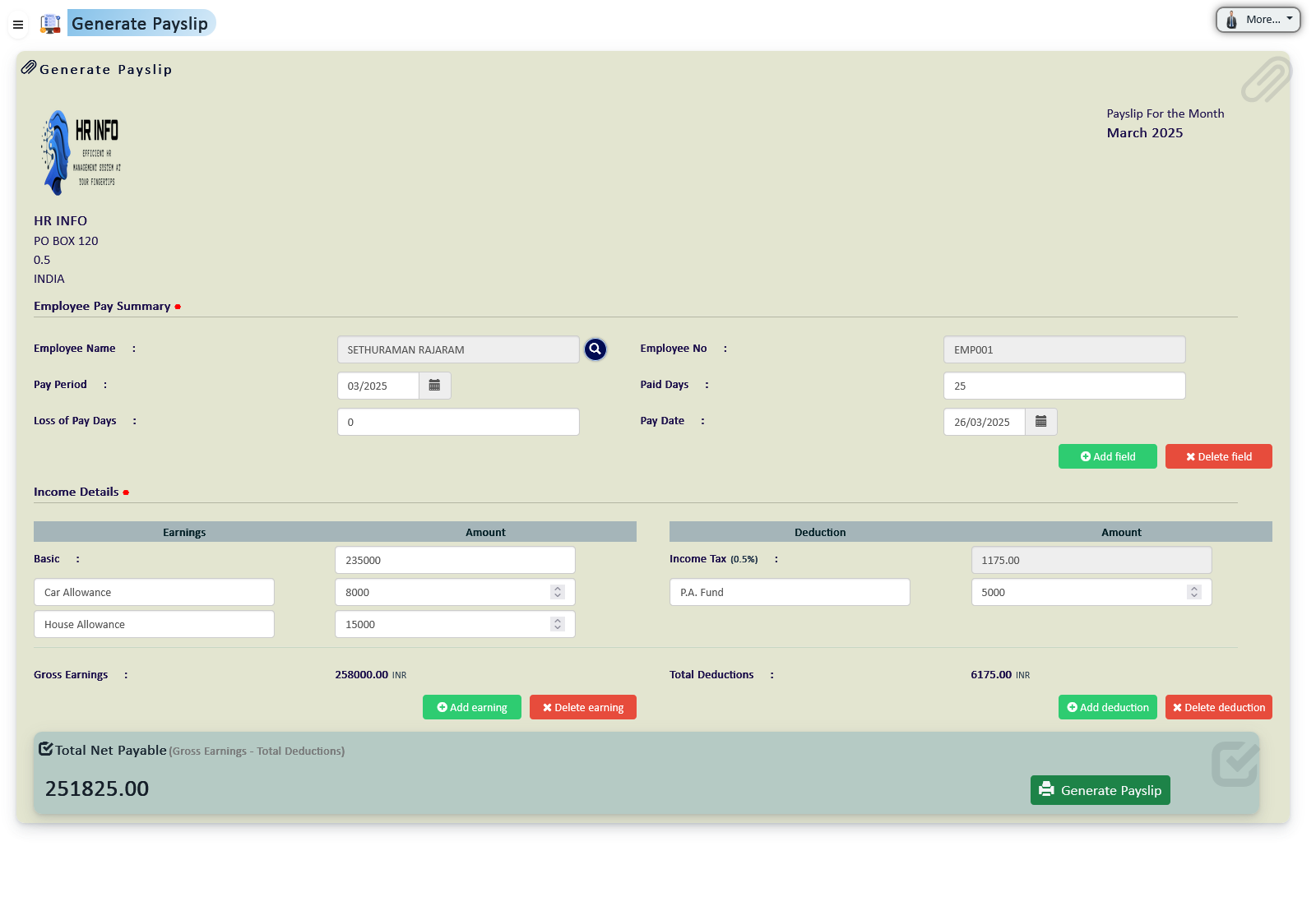Search for employee using the magnifier icon

tap(595, 349)
